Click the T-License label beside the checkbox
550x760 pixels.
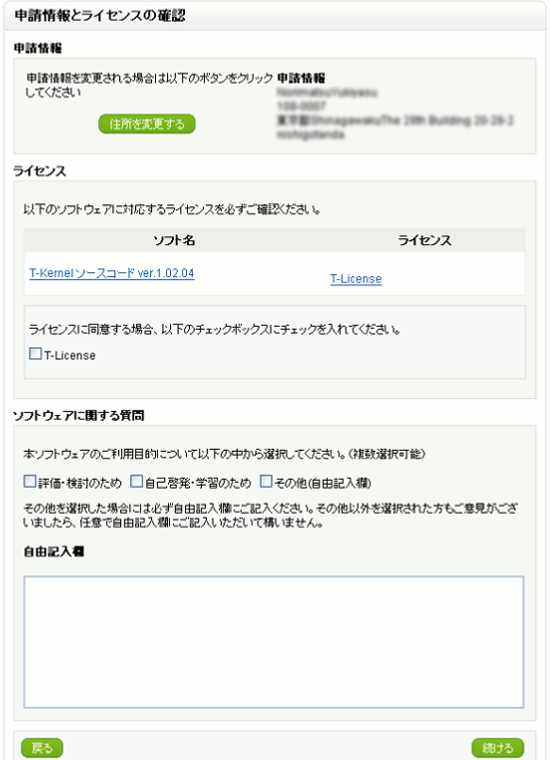click(70, 356)
